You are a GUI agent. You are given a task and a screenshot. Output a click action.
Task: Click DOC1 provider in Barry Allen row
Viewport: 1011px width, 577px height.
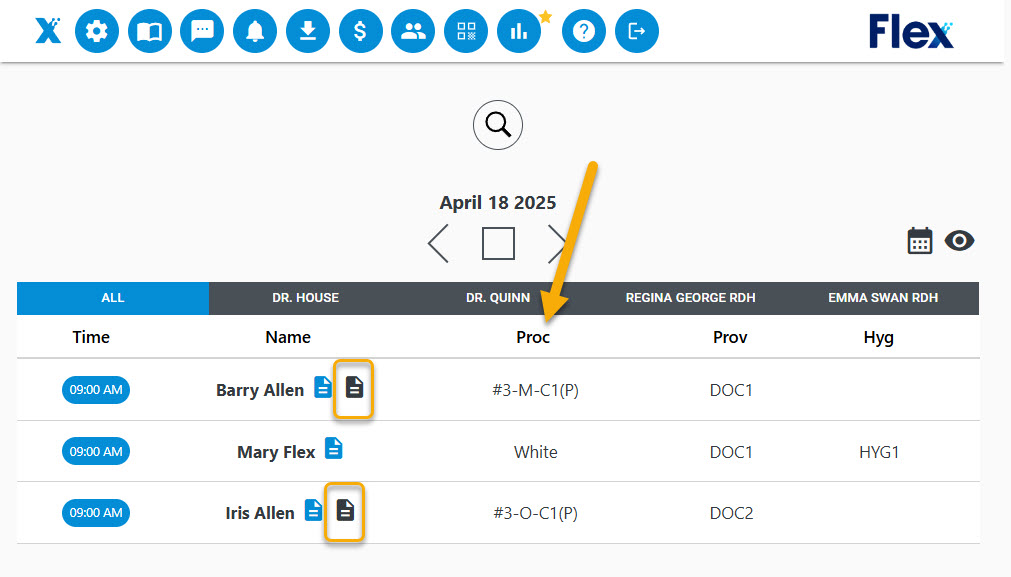[731, 390]
